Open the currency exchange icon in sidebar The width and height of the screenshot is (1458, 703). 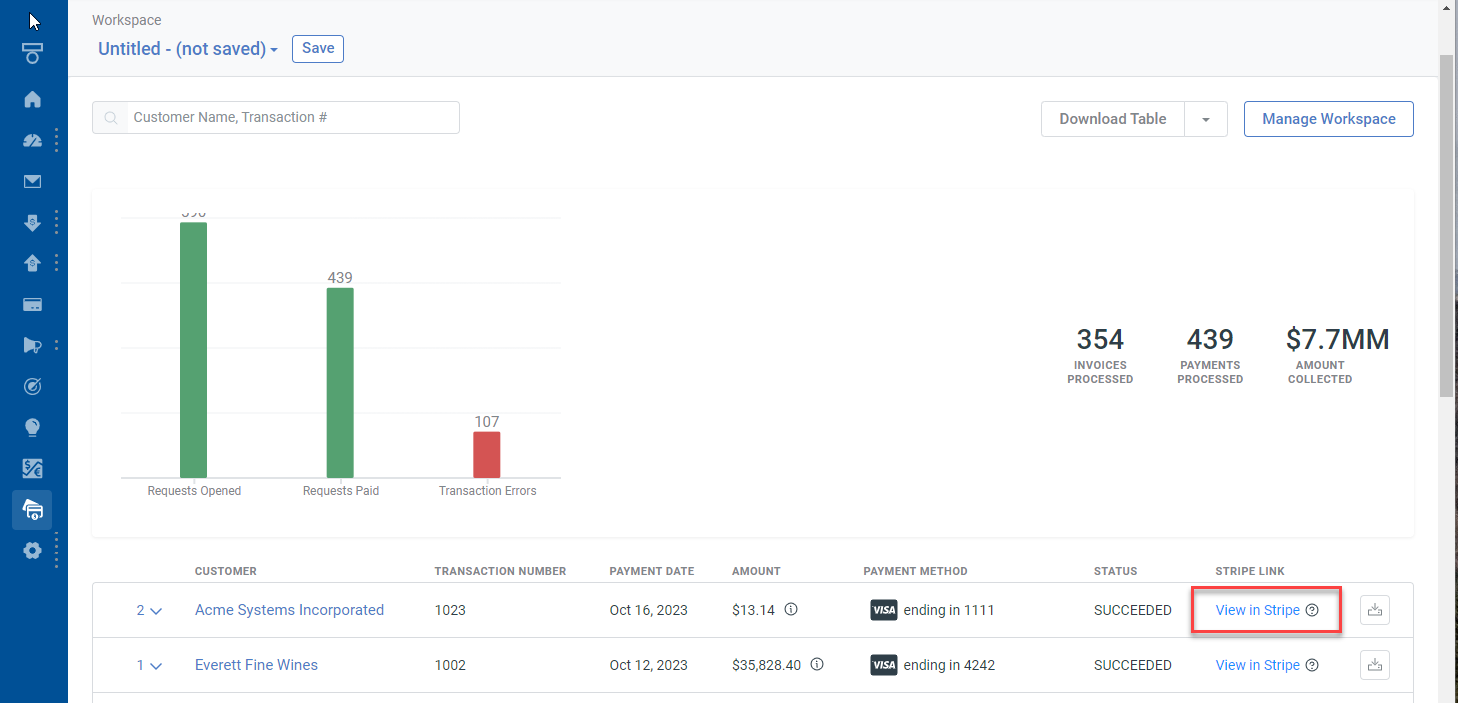pos(32,468)
